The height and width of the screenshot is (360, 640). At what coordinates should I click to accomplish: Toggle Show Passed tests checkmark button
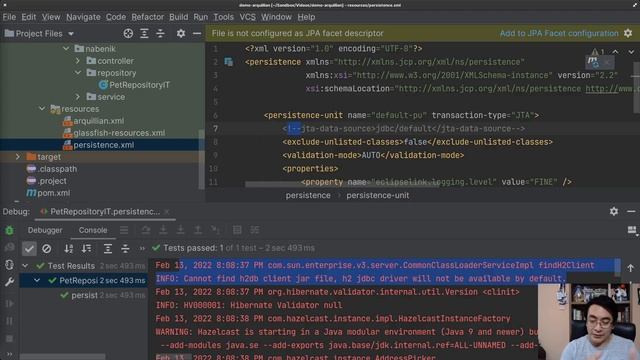coord(29,248)
